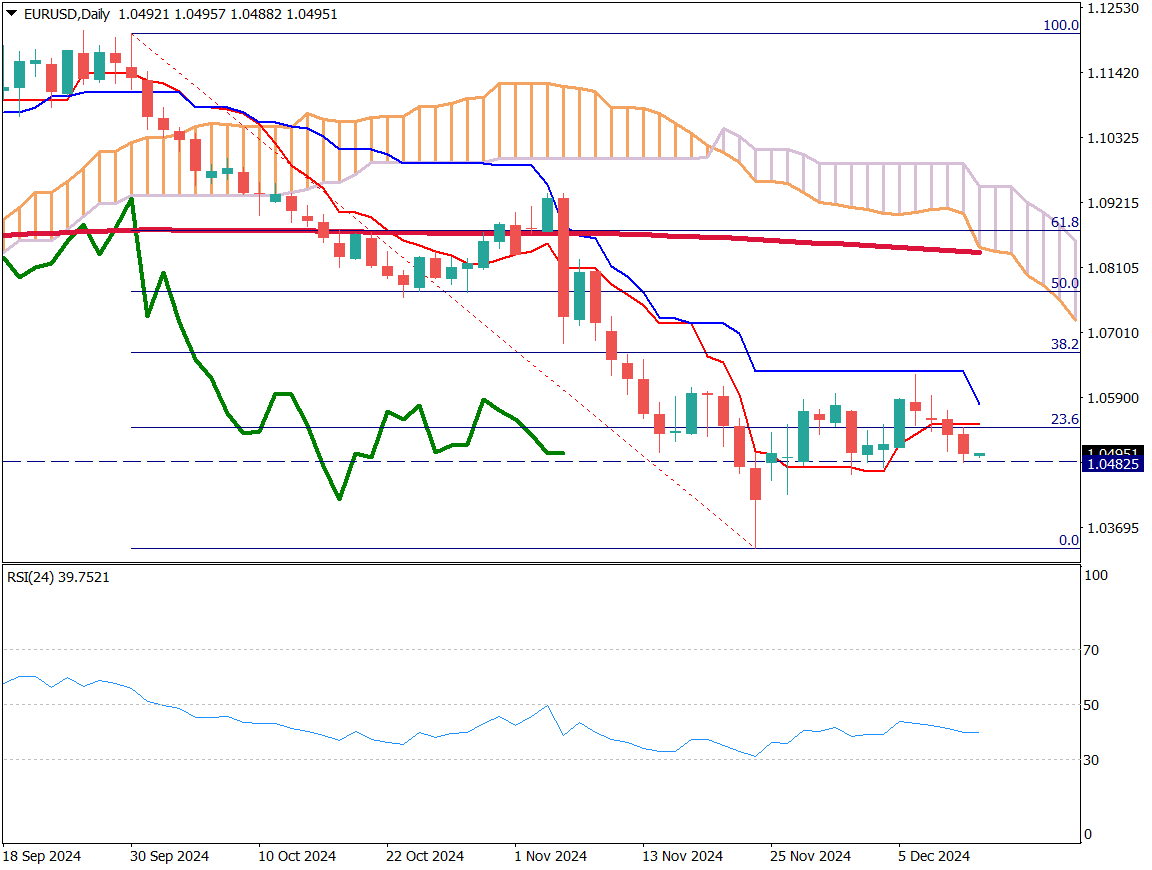
Task: Select the 5 Dec 2024 date label
Action: [x=934, y=857]
